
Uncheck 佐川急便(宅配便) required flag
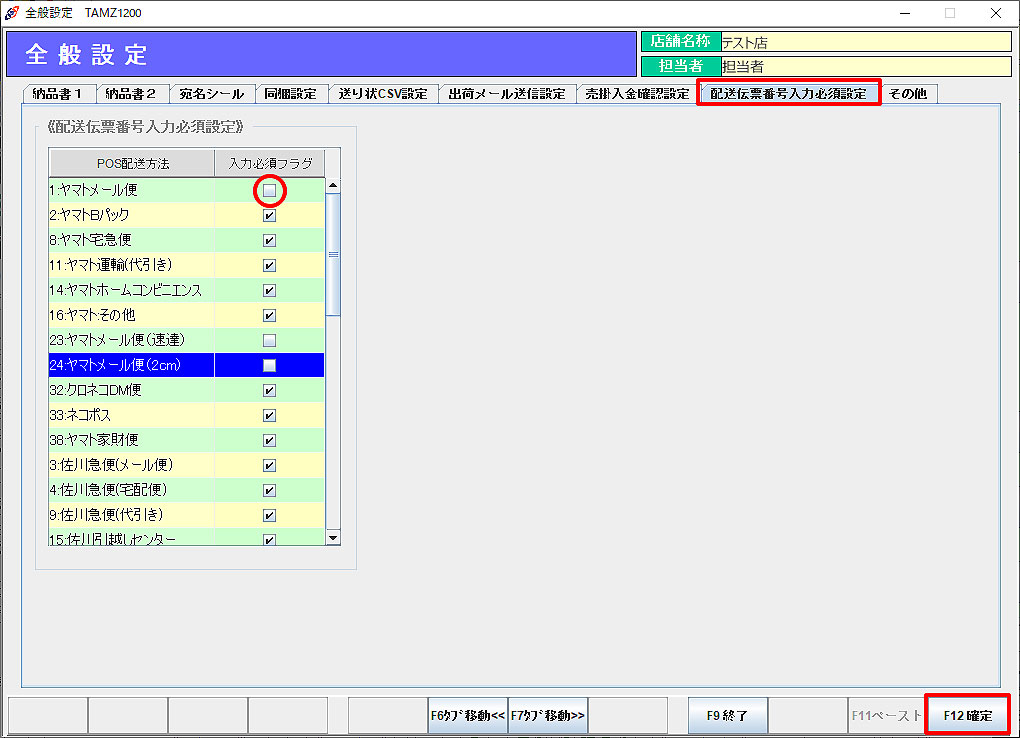(269, 490)
